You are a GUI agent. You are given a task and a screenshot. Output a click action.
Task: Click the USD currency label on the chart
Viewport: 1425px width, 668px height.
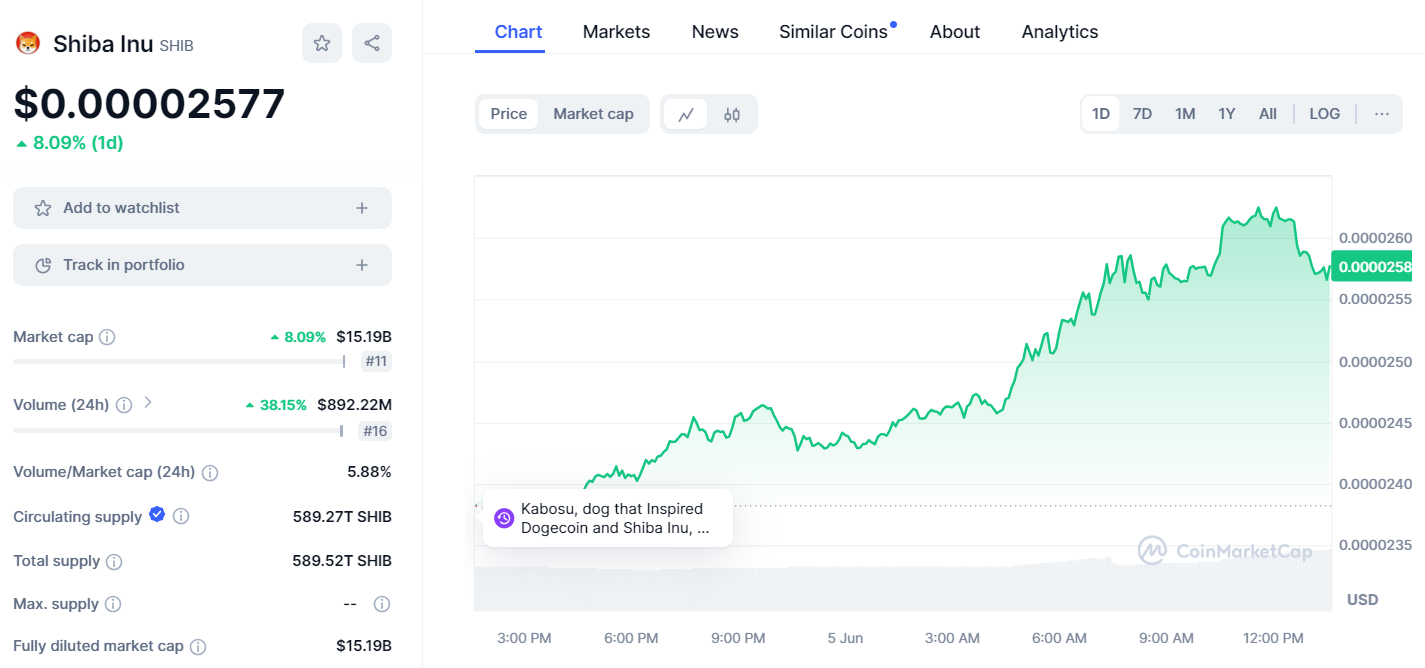coord(1362,600)
